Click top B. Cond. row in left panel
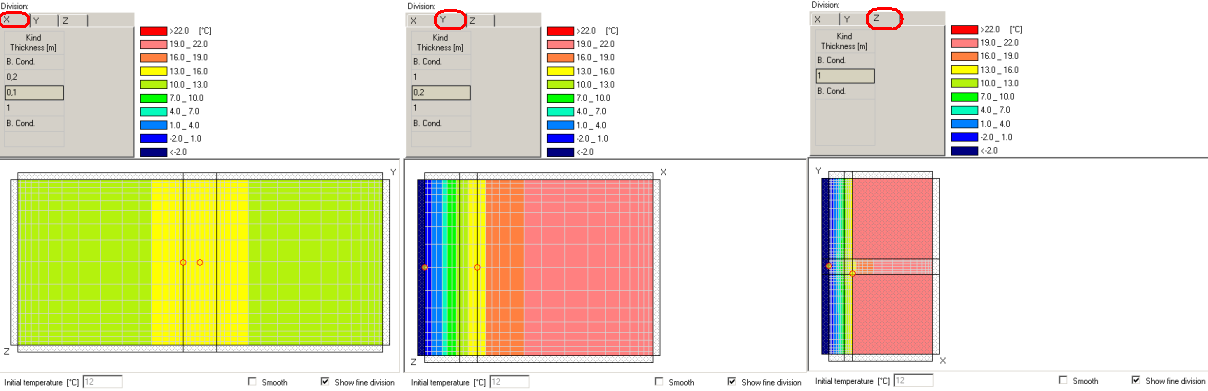This screenshot has height=391, width=1208. 34,62
